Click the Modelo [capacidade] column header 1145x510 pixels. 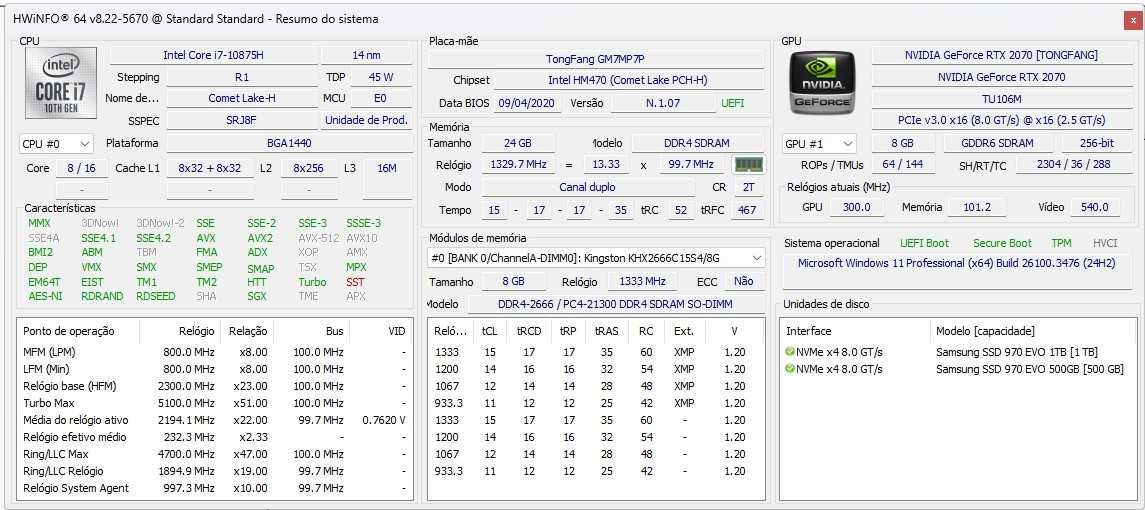click(1033, 332)
